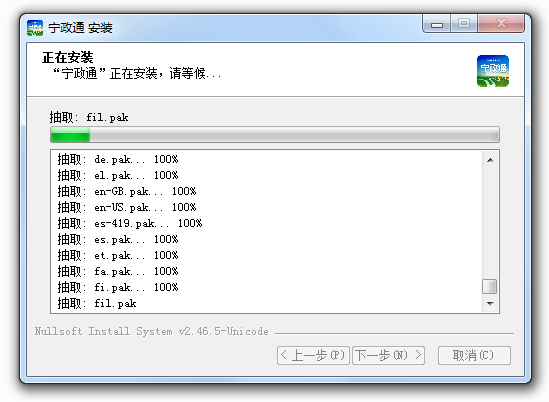Click status text '抽取: fil.pak' above progress bar
Image resolution: width=549 pixels, height=402 pixels.
tap(89, 117)
